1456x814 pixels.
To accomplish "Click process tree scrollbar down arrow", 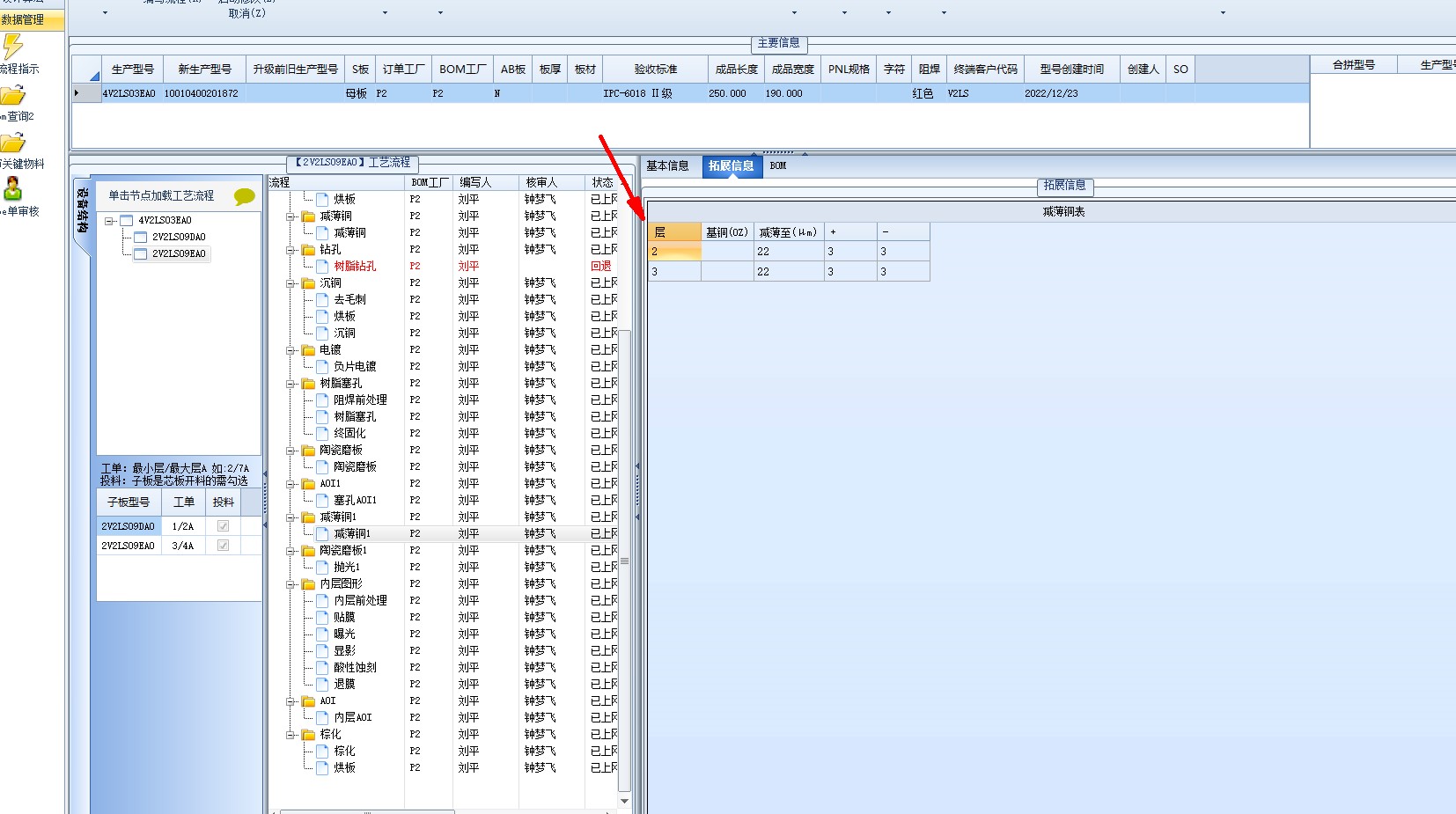I will point(625,801).
